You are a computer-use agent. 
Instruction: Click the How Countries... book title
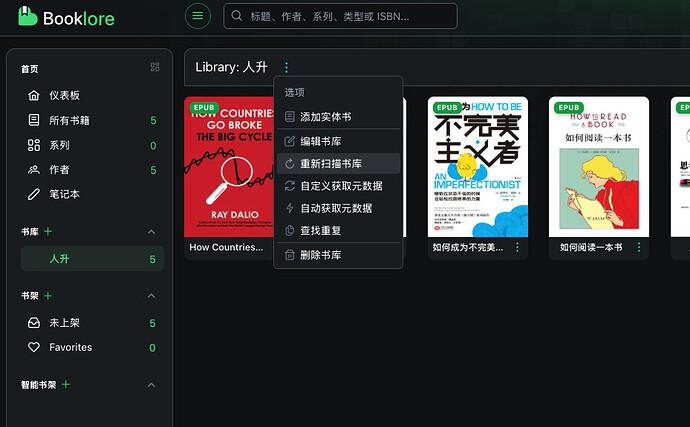click(226, 247)
